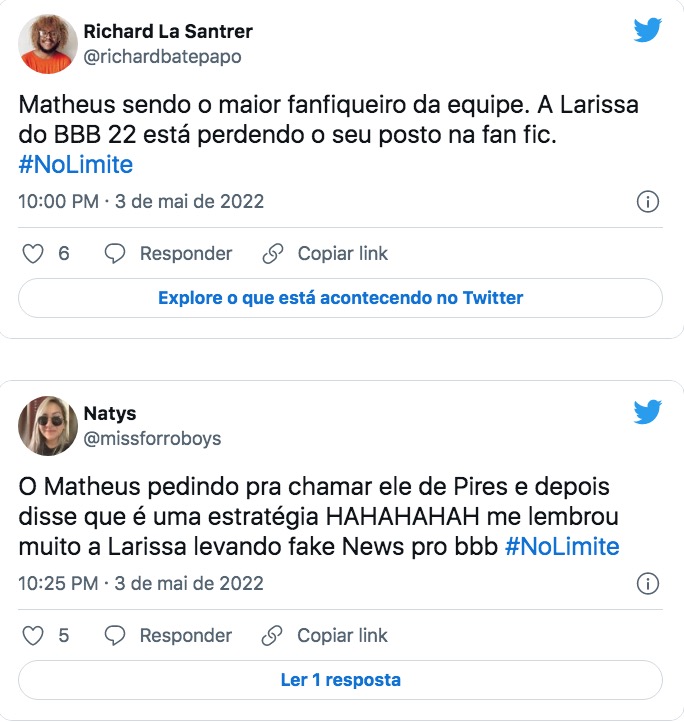Image resolution: width=684 pixels, height=722 pixels.
Task: Open #NoLimite hashtag in Richard's tweet
Action: coord(76,165)
